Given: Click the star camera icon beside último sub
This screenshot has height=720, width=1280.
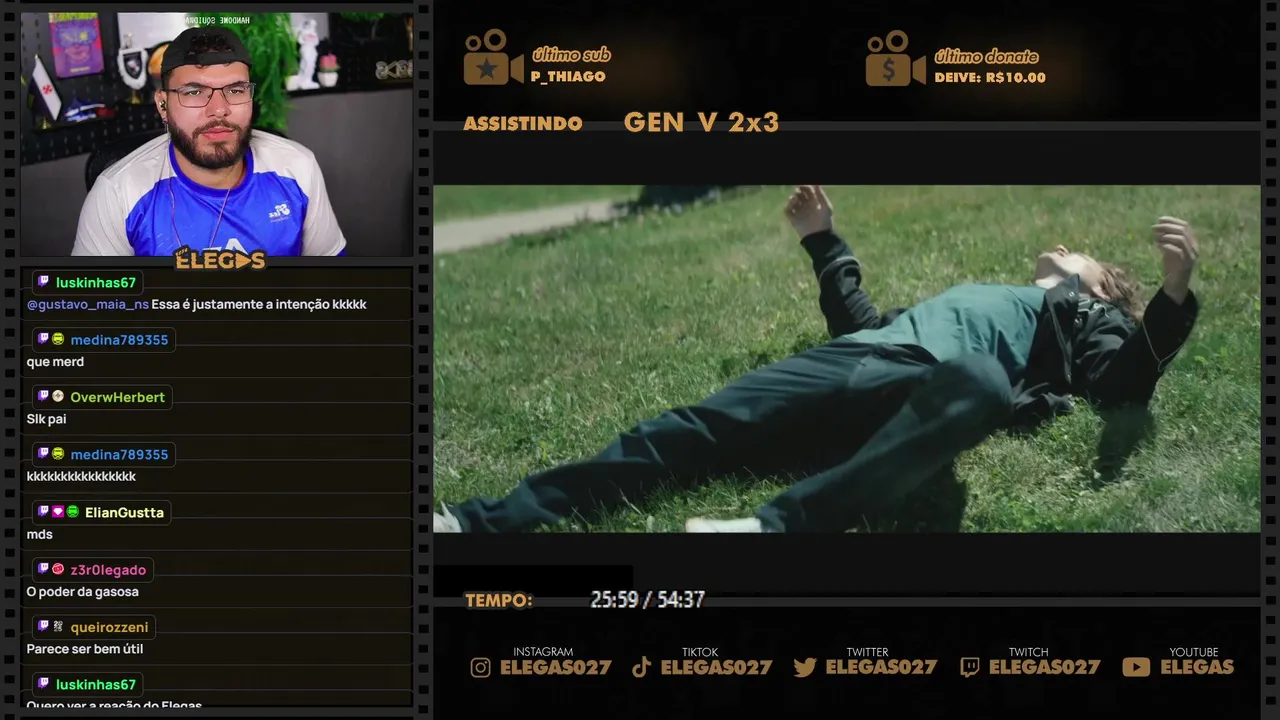Looking at the screenshot, I should click(x=493, y=58).
